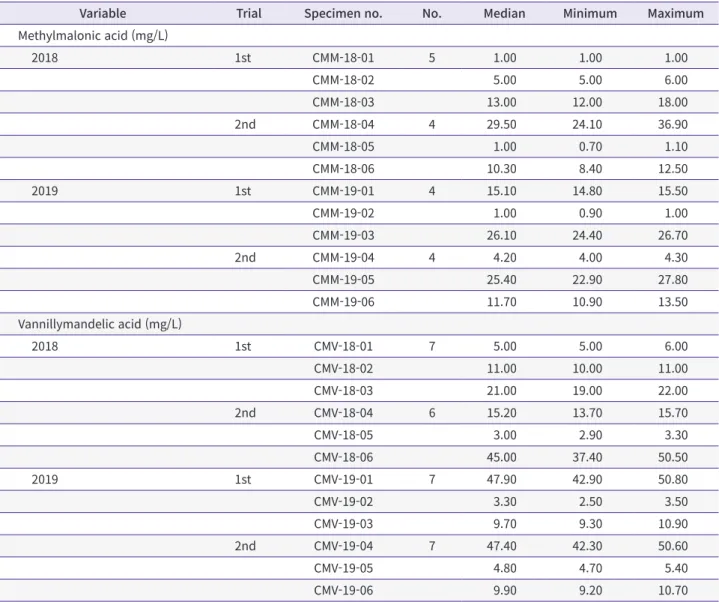Click specimen CMV-19-05
The height and width of the screenshot is (602, 719).
click(x=343, y=568)
